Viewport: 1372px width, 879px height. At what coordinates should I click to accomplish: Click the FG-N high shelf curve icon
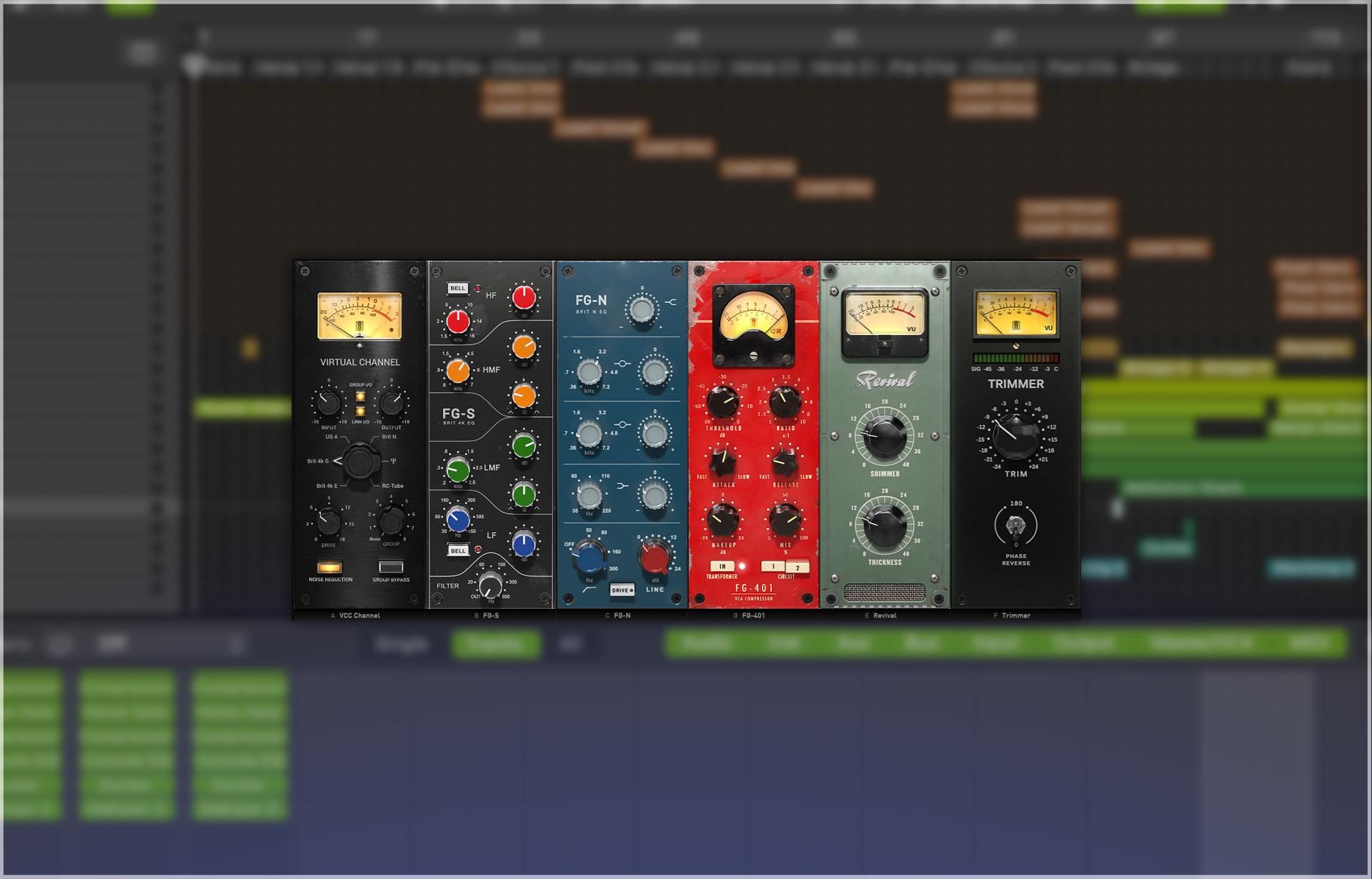[670, 302]
